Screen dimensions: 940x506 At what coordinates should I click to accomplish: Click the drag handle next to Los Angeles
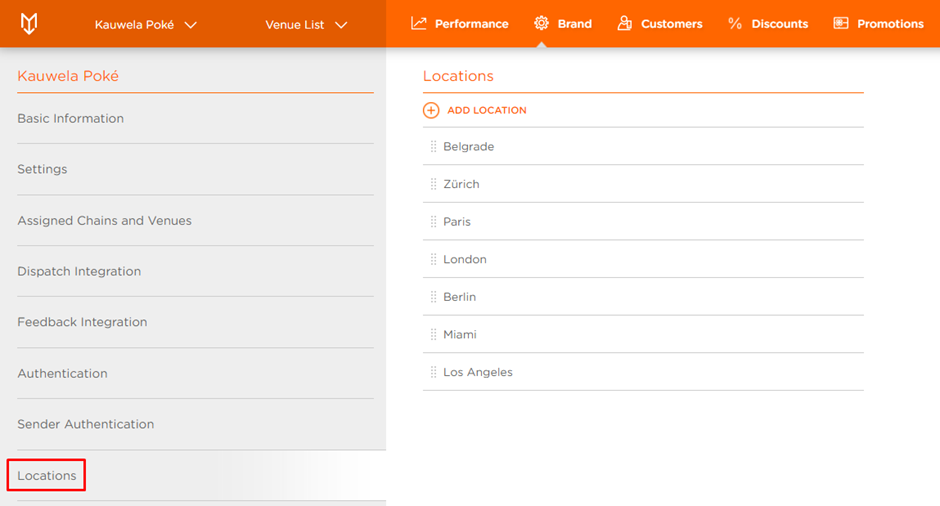click(433, 372)
